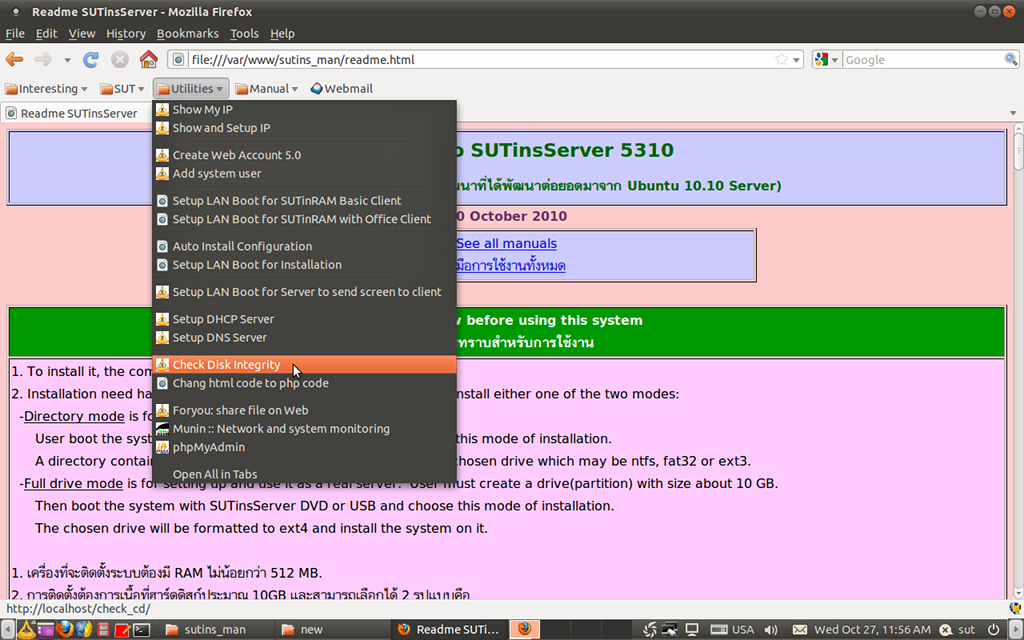Open the USA keyboard layout indicator
This screenshot has height=640, width=1024.
[x=732, y=630]
